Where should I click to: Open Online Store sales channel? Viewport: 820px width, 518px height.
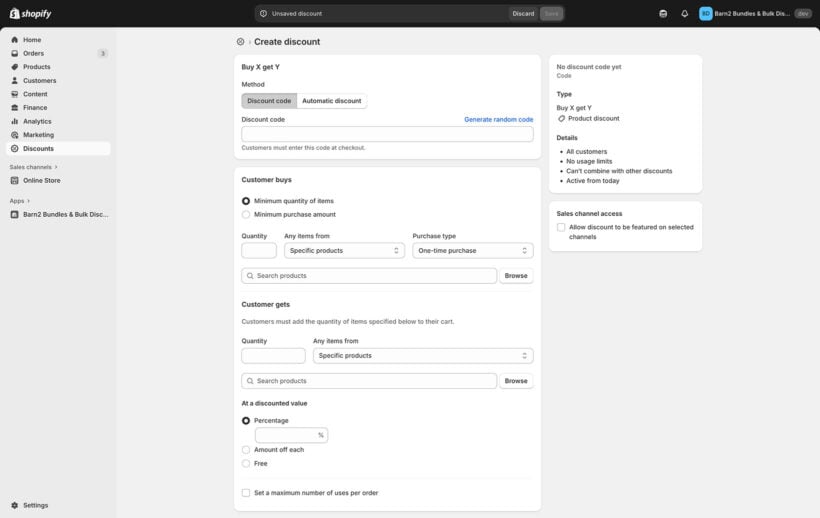click(41, 180)
